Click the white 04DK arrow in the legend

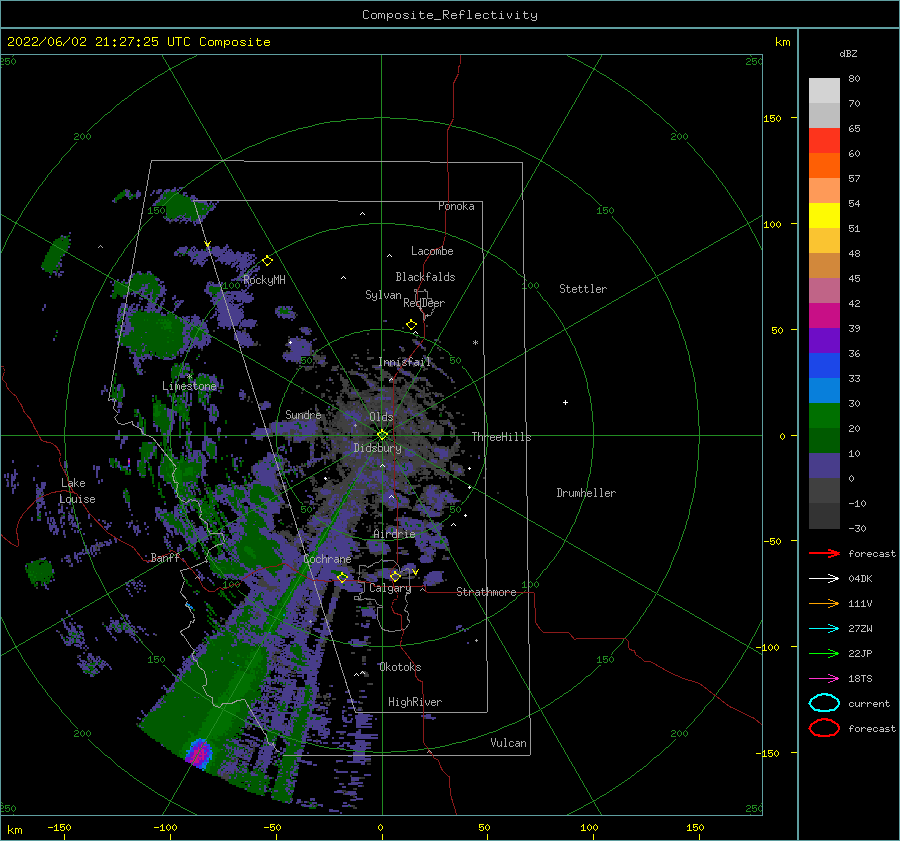click(x=824, y=579)
